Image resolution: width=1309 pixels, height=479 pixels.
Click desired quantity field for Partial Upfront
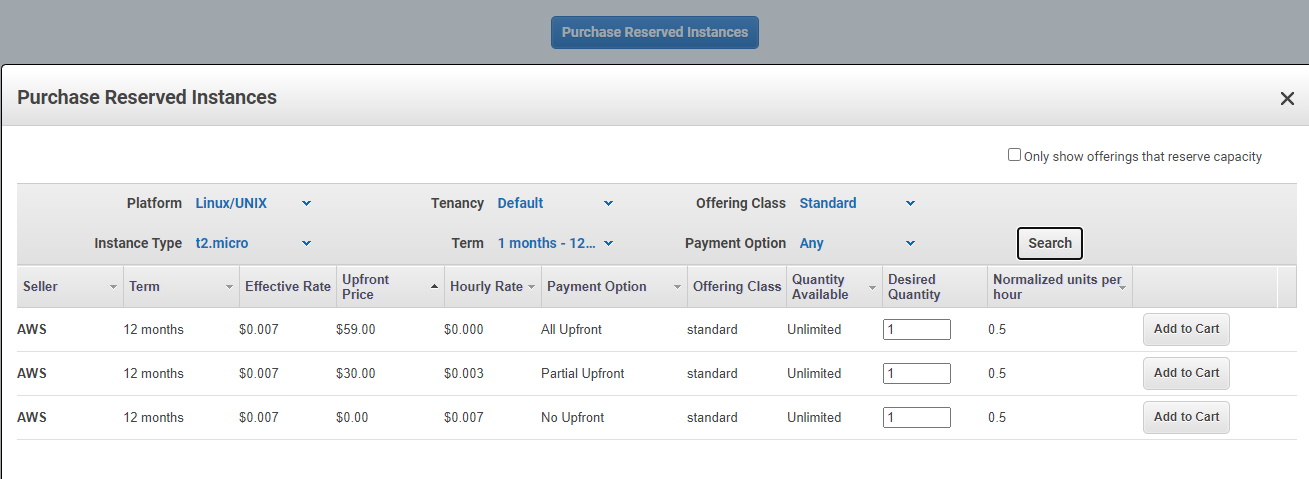[917, 374]
